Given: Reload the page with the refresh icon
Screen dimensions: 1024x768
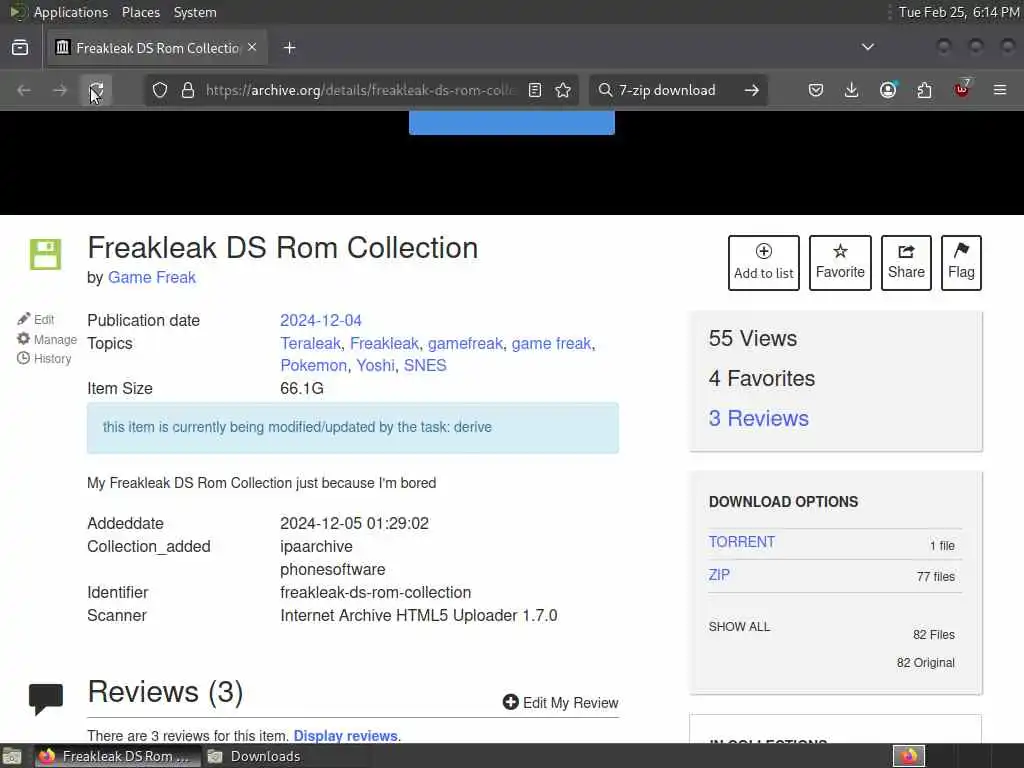Looking at the screenshot, I should tap(96, 90).
